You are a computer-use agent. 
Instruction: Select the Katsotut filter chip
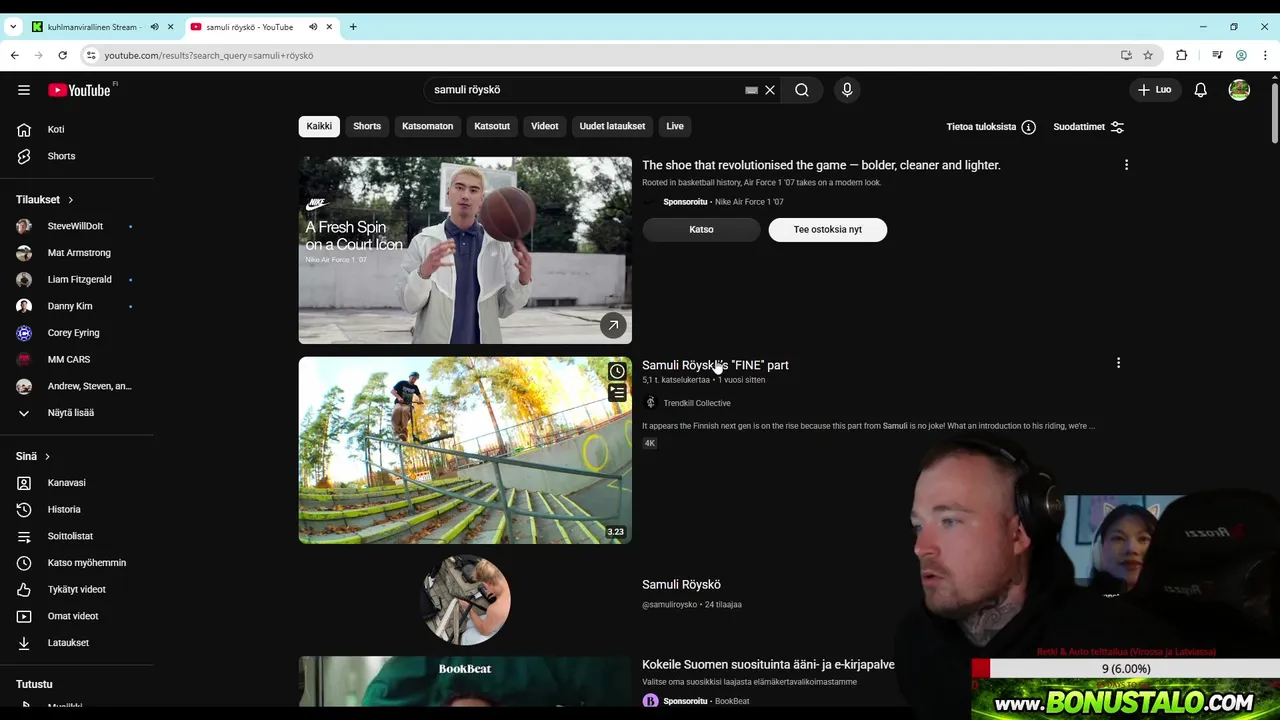(x=492, y=126)
